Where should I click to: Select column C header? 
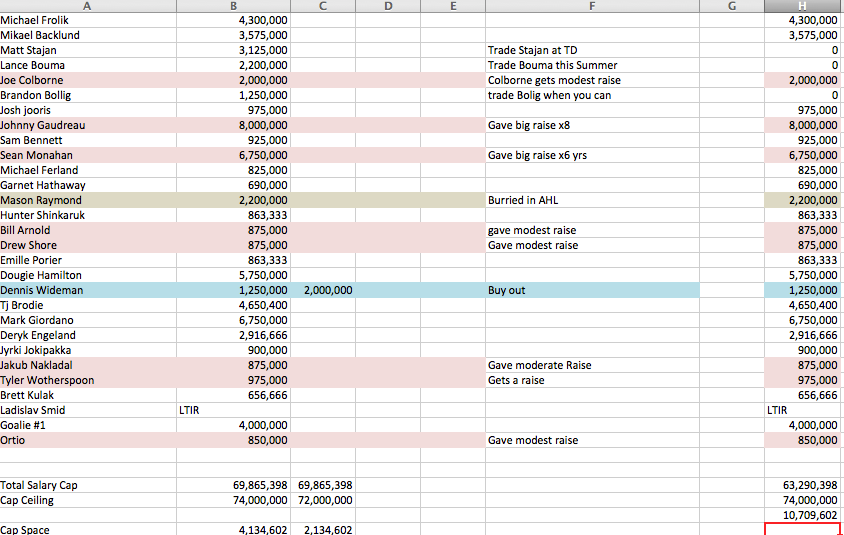(323, 6)
